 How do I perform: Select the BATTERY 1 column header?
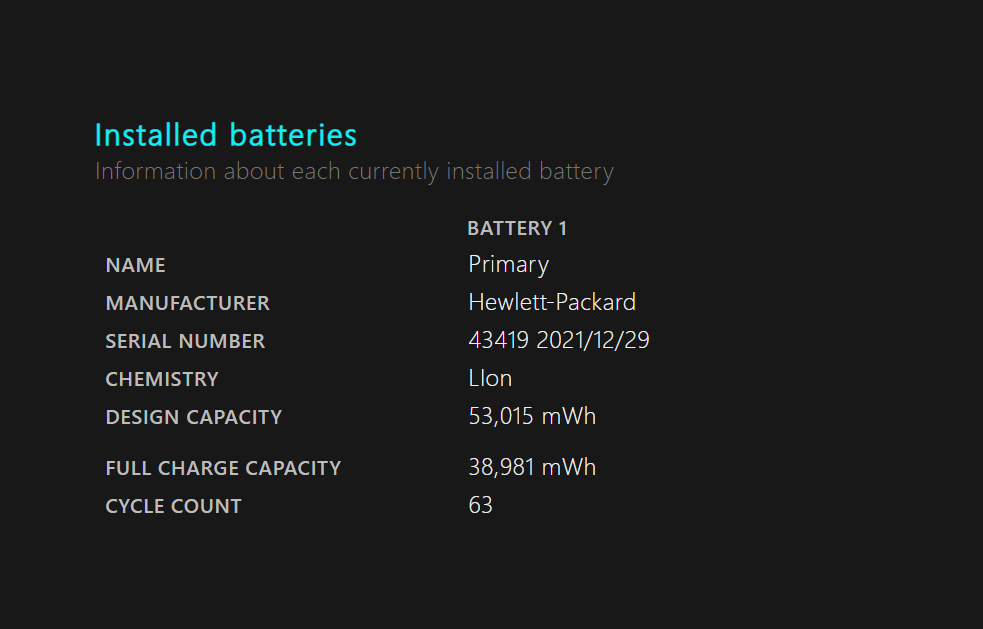517,228
